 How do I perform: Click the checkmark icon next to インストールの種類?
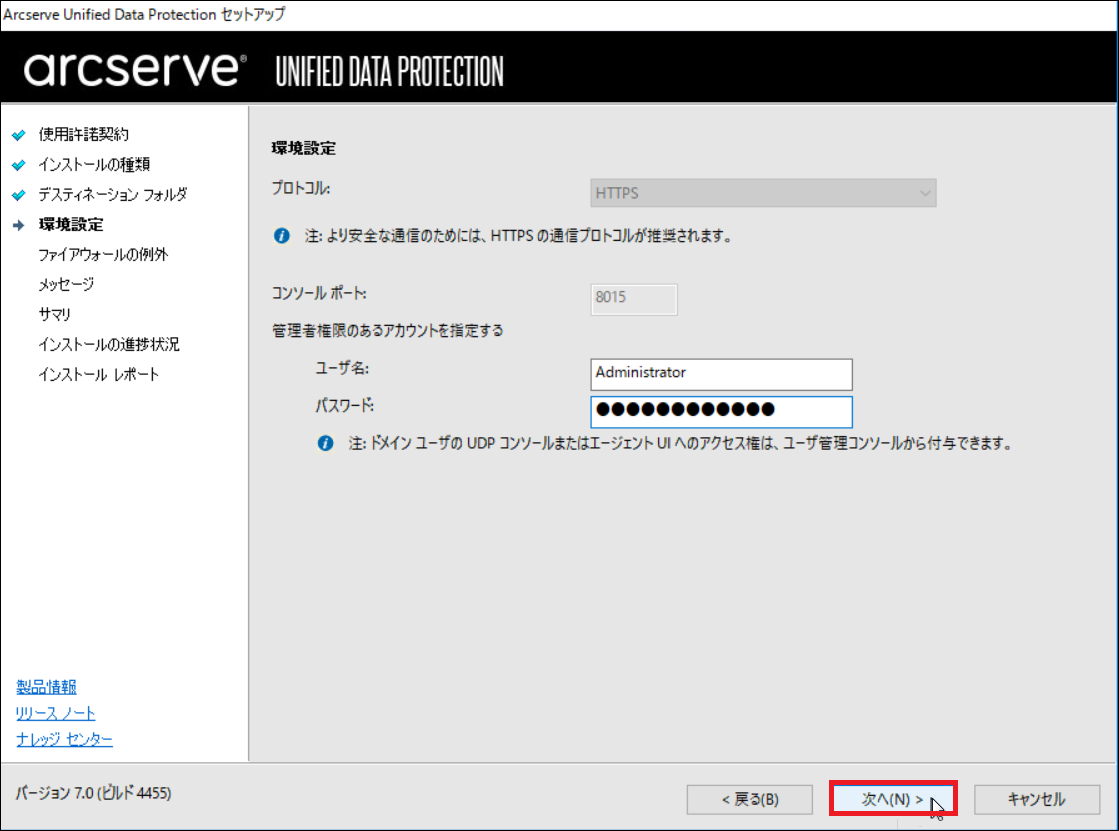pos(19,165)
